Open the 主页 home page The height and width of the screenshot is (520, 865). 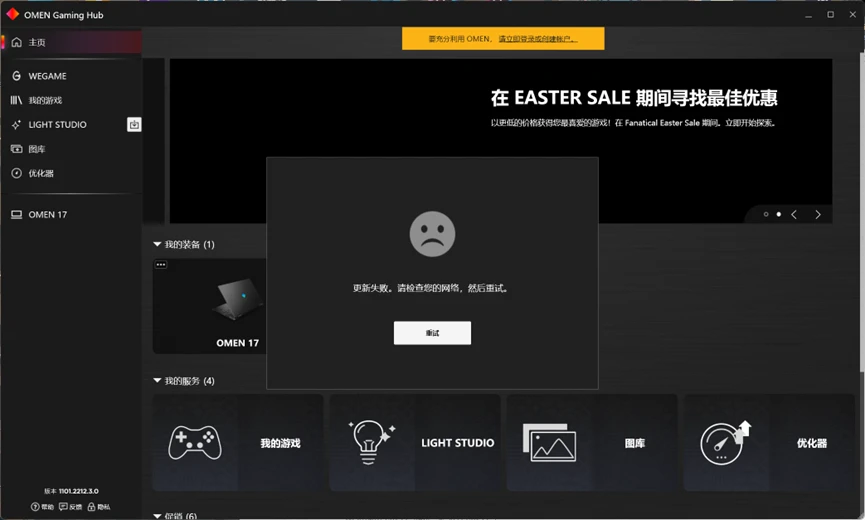[71, 42]
